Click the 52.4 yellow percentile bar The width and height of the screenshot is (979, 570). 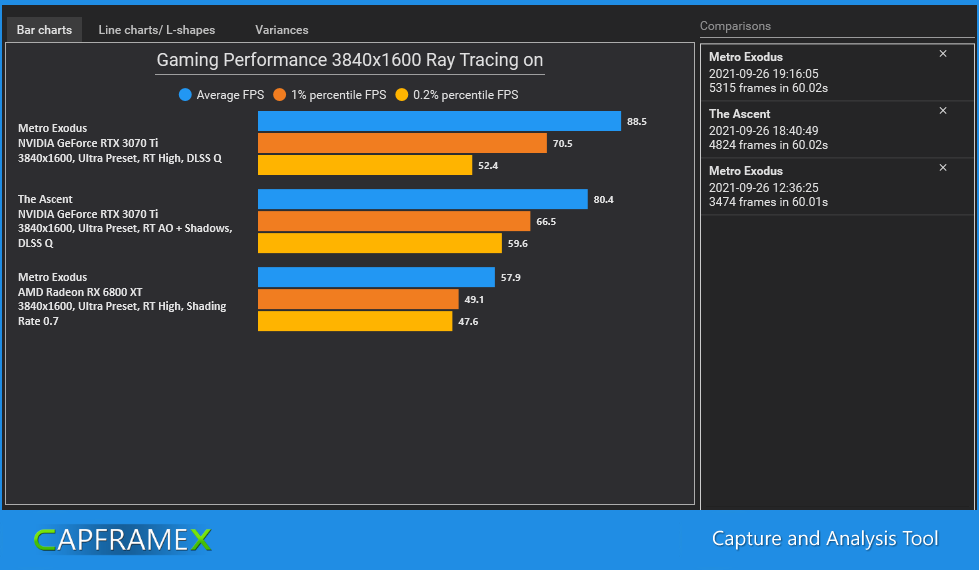click(365, 165)
